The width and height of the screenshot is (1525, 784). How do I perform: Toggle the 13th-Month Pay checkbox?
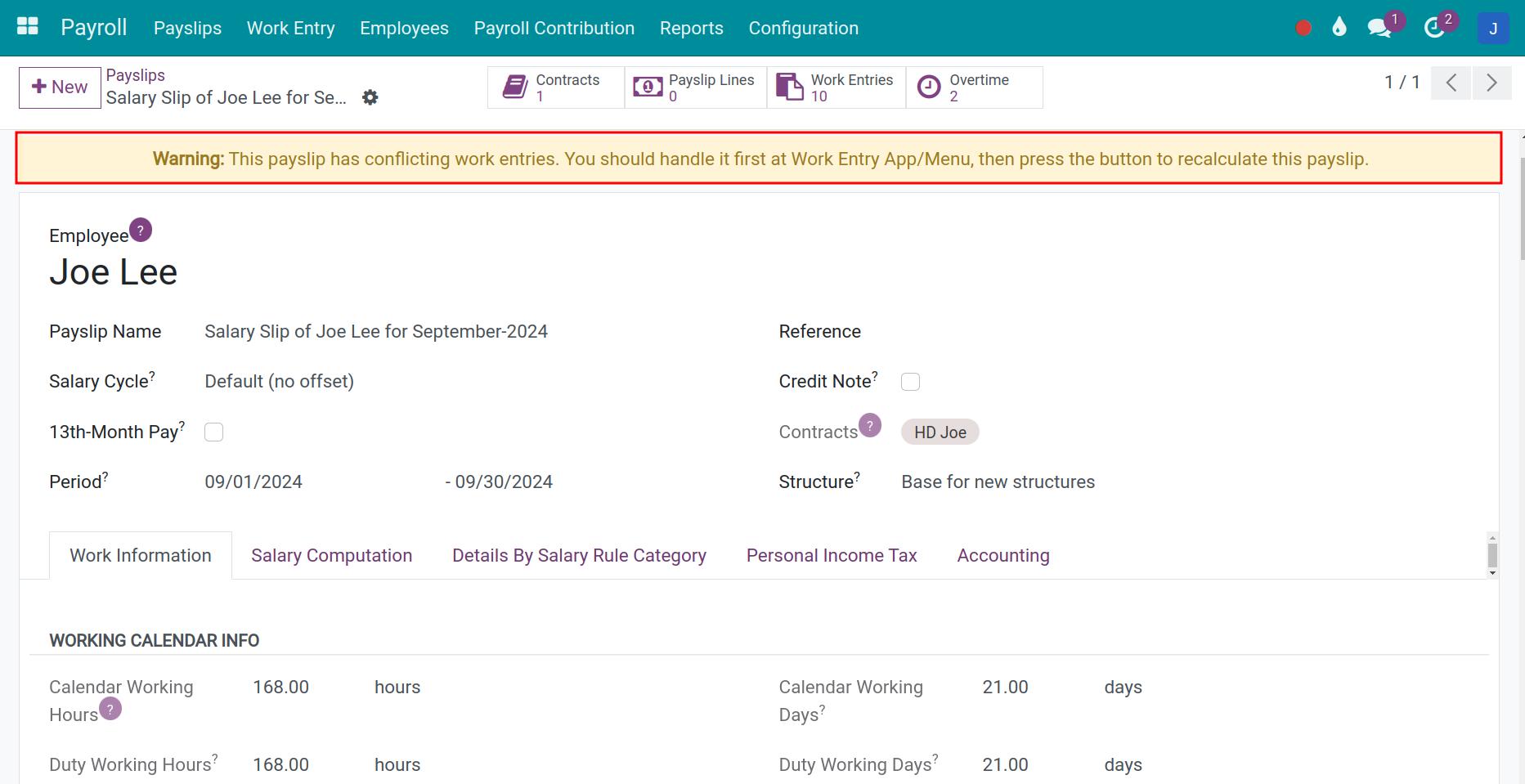tap(213, 432)
